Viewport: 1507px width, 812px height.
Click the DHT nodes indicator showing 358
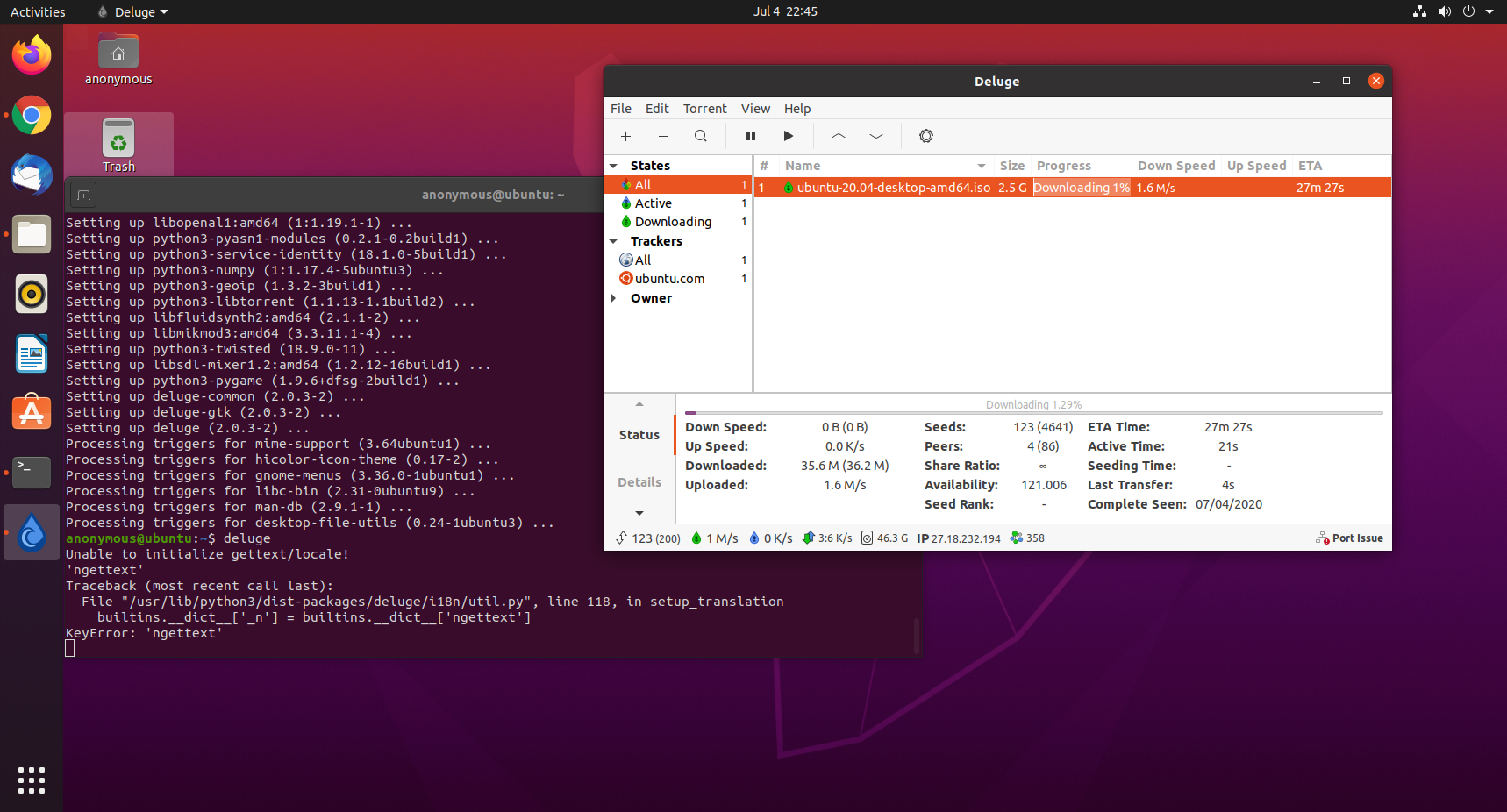[1026, 538]
